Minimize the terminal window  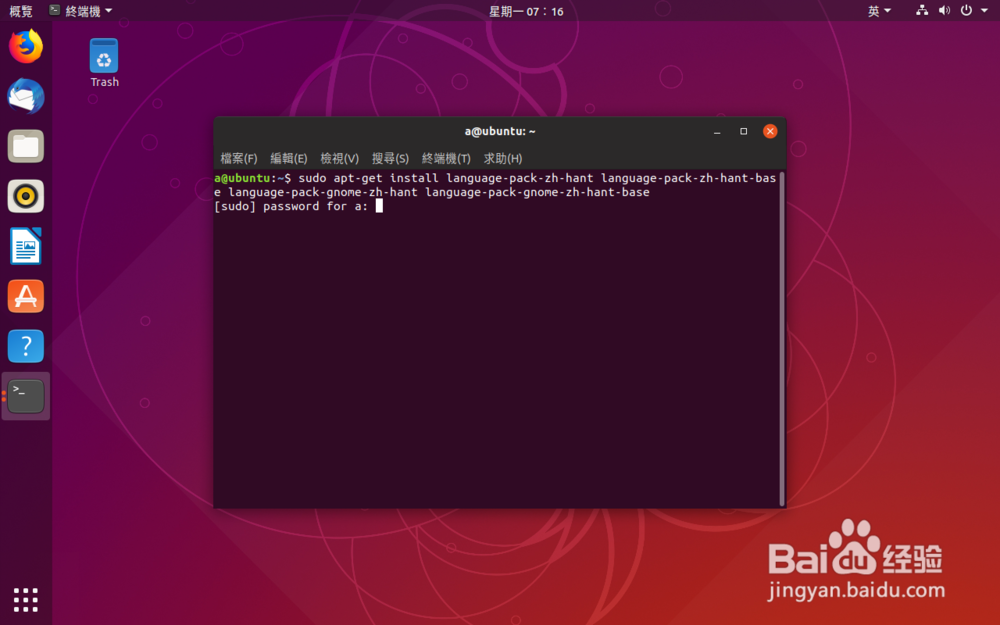click(x=717, y=131)
